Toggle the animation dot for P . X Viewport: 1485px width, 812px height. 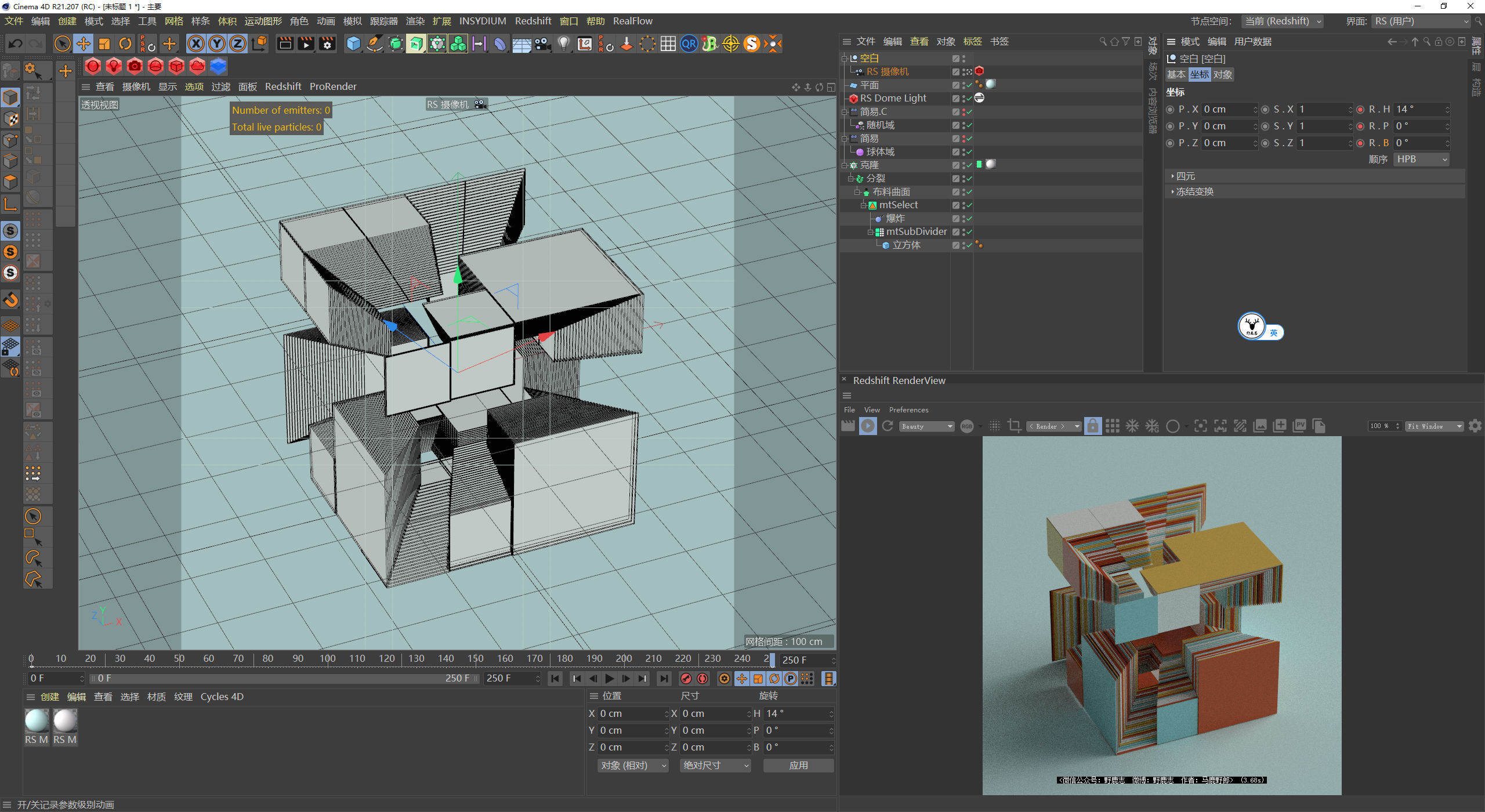coord(1170,109)
